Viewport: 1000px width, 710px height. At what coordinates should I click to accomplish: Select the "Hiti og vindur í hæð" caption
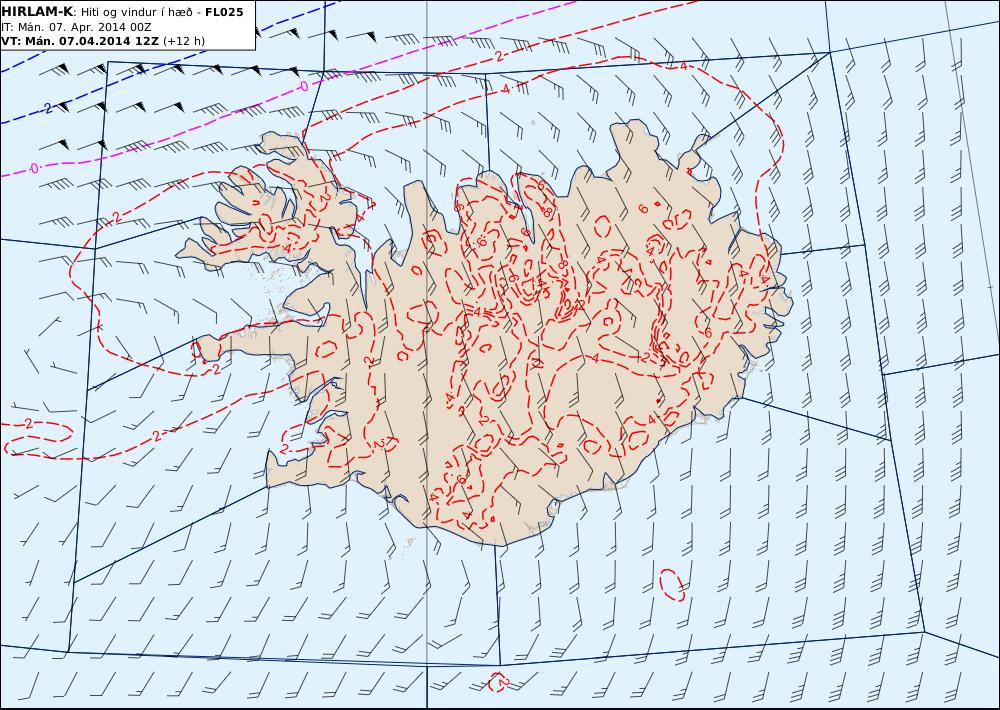tap(136, 12)
